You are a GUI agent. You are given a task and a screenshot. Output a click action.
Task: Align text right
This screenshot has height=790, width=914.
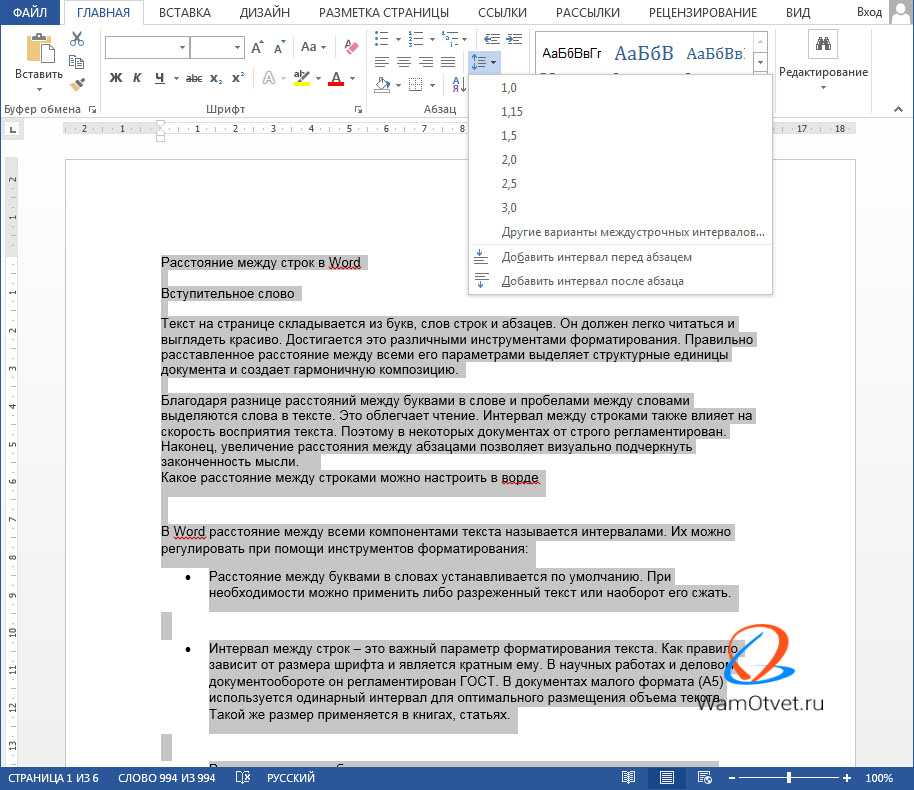point(426,62)
